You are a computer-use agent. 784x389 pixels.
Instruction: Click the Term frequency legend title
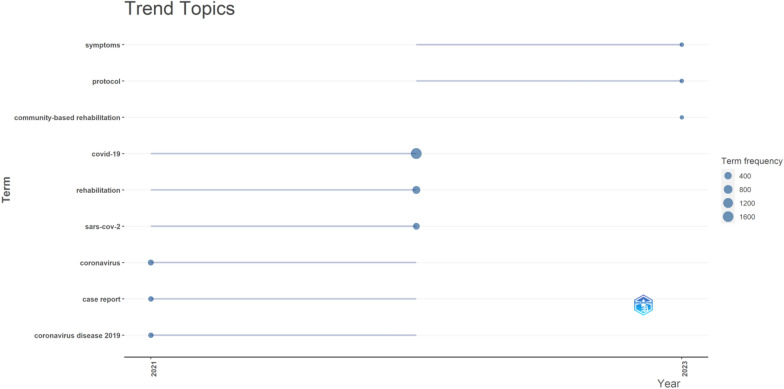pos(752,161)
